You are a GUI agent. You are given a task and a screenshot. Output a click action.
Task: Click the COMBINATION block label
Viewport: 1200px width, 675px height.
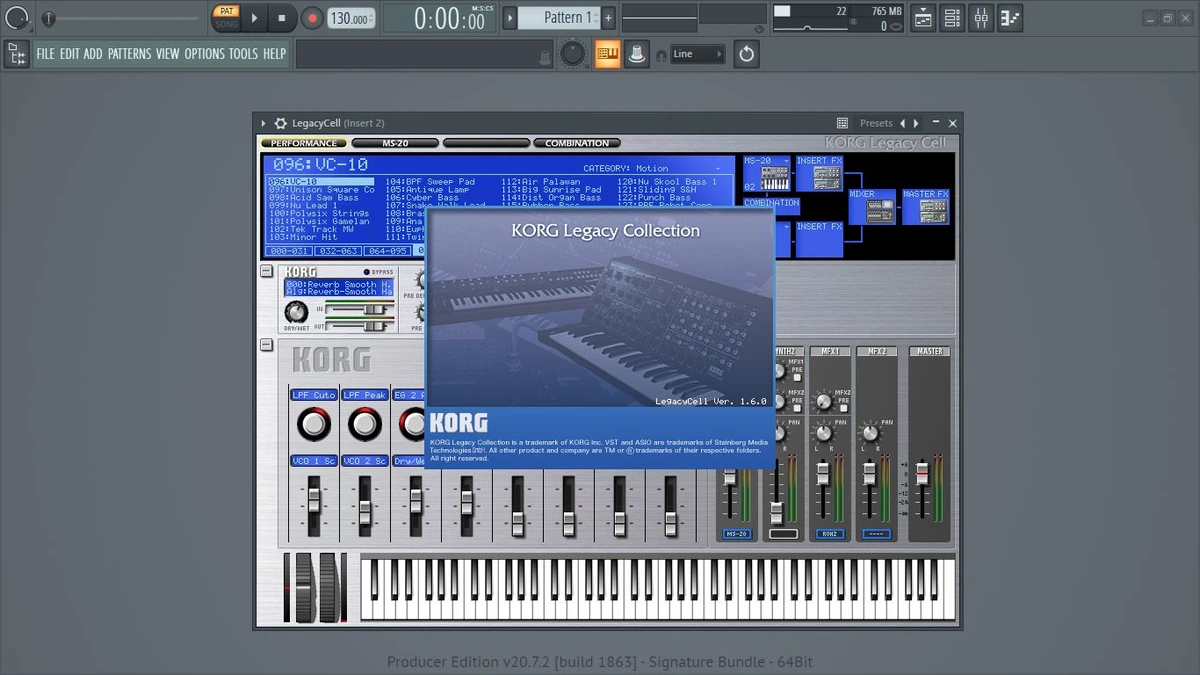[x=772, y=203]
